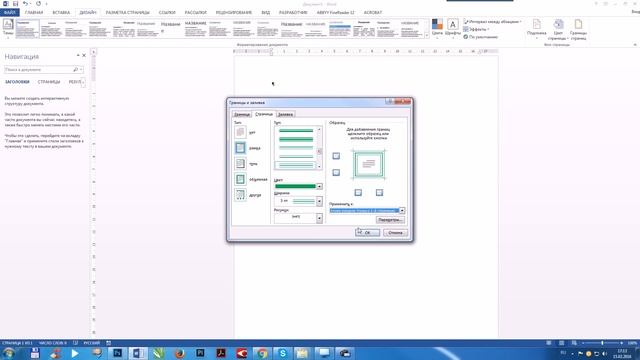640x360 pixels.
Task: Pick the bottom triple-line style in Тип list
Action: click(296, 165)
